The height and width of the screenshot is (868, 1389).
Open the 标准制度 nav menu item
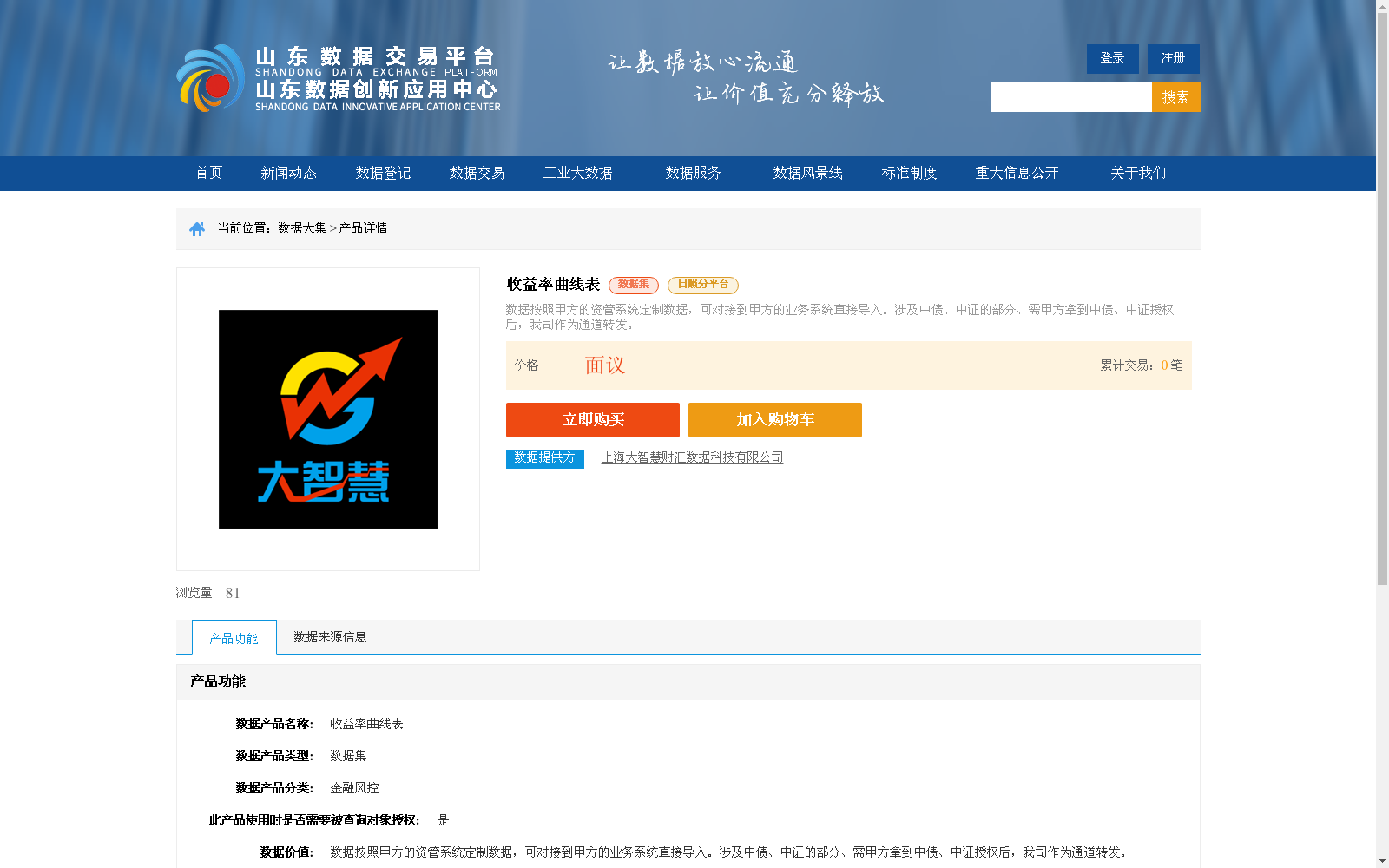(910, 174)
